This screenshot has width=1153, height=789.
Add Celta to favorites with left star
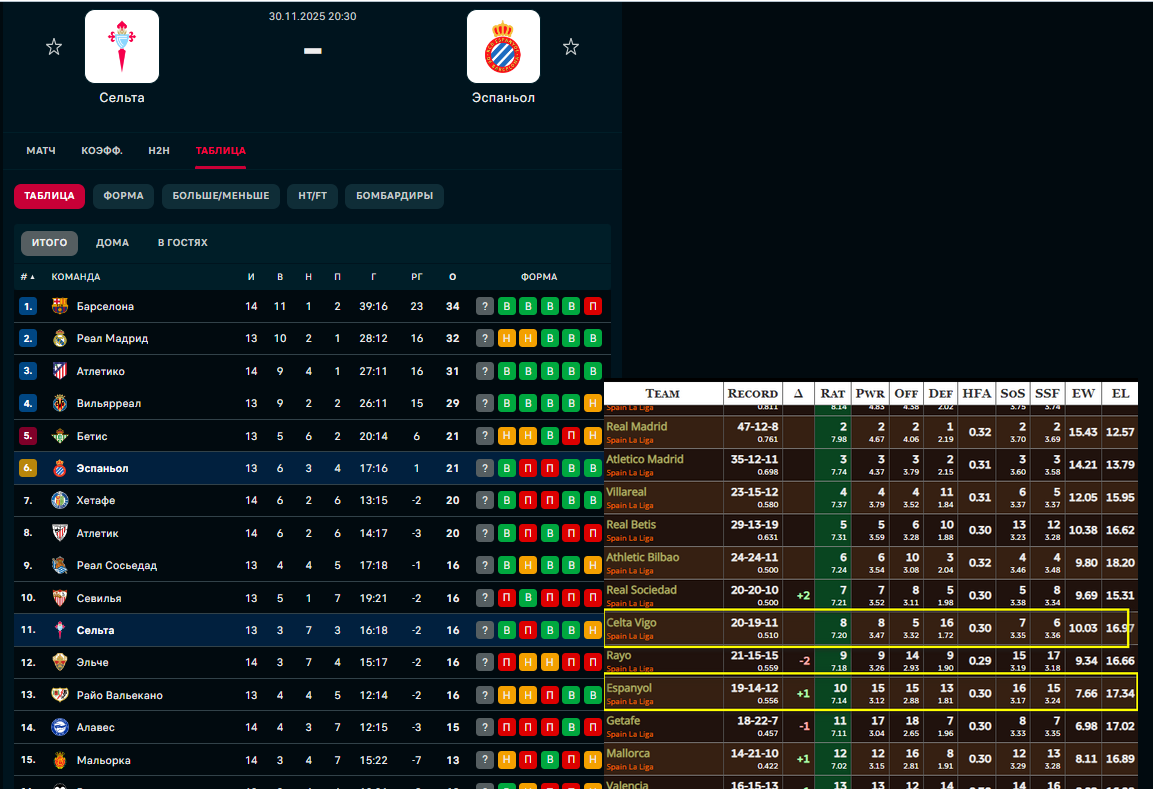tap(54, 47)
